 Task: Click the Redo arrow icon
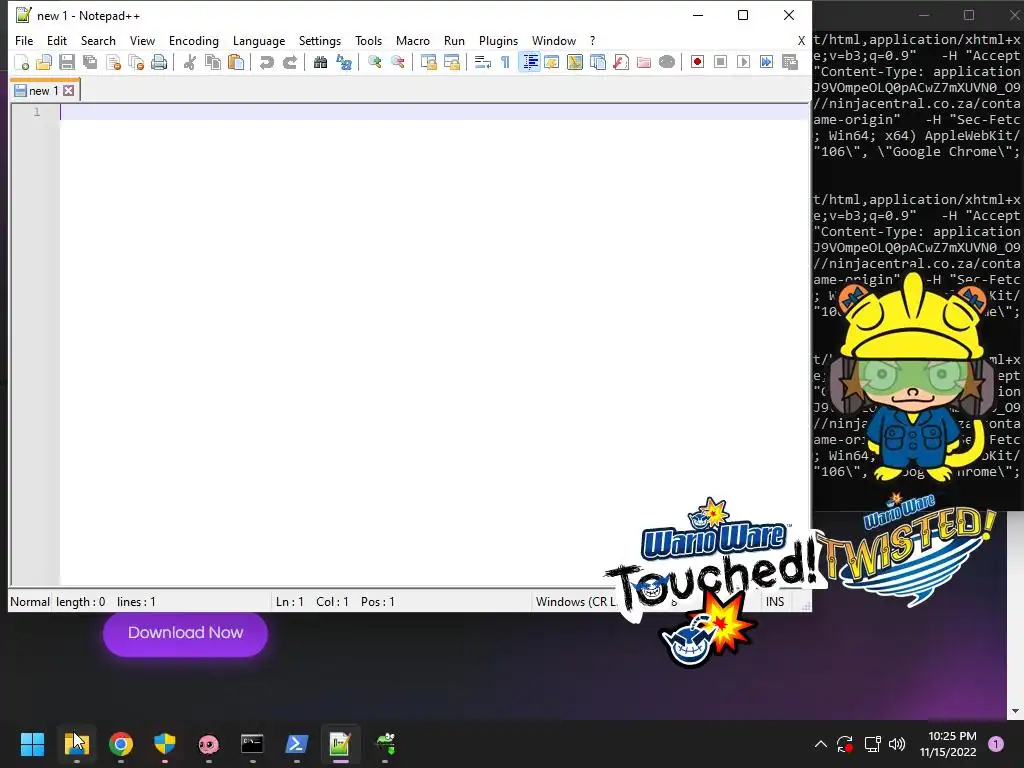pyautogui.click(x=289, y=62)
